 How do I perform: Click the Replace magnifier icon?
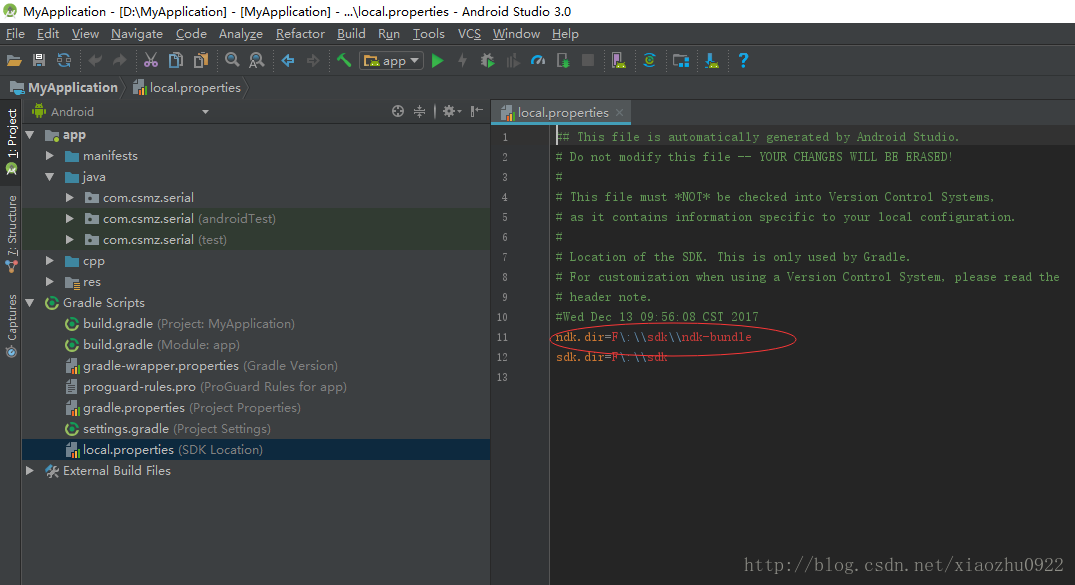tap(257, 61)
